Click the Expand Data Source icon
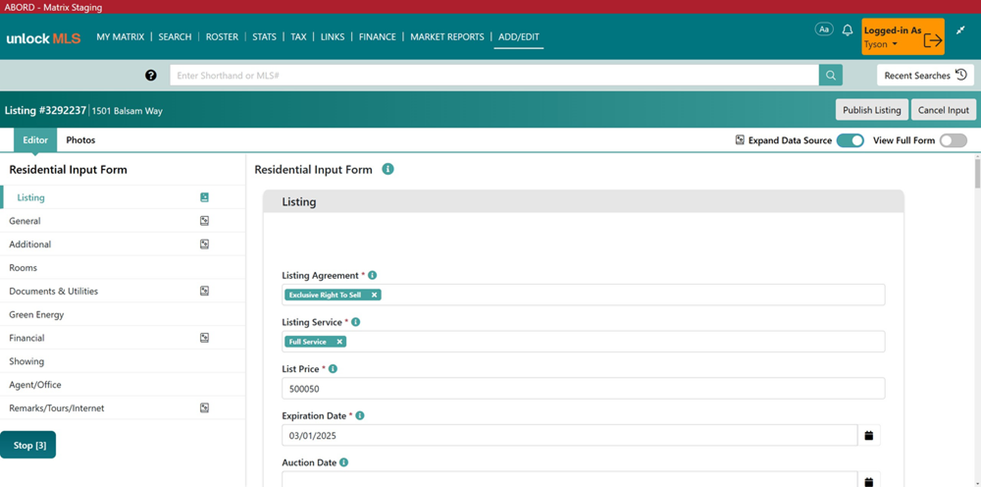This screenshot has height=487, width=981. pos(740,140)
